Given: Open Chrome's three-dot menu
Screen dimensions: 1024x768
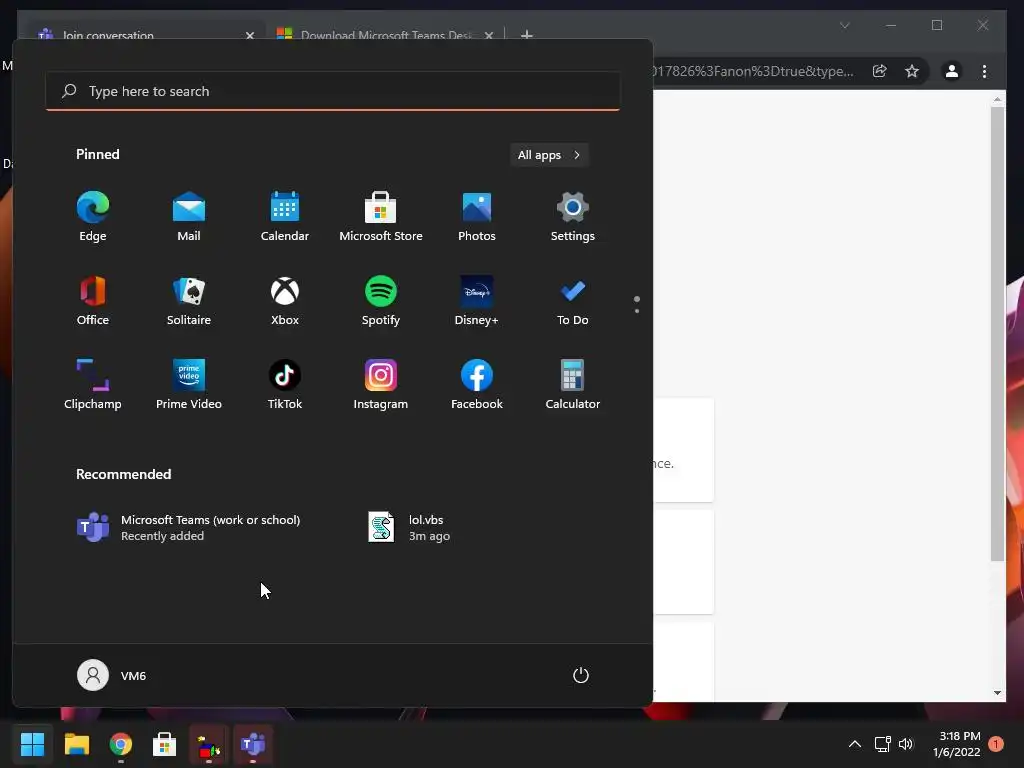Looking at the screenshot, I should [x=984, y=71].
